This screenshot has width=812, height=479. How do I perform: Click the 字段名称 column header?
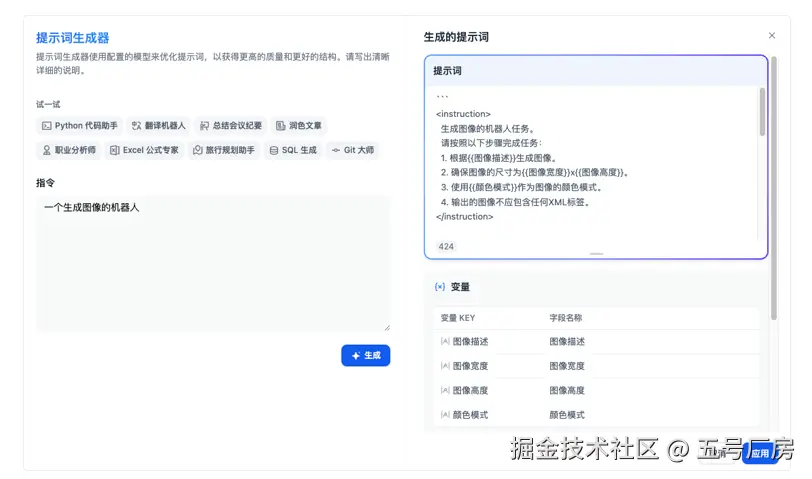point(566,318)
